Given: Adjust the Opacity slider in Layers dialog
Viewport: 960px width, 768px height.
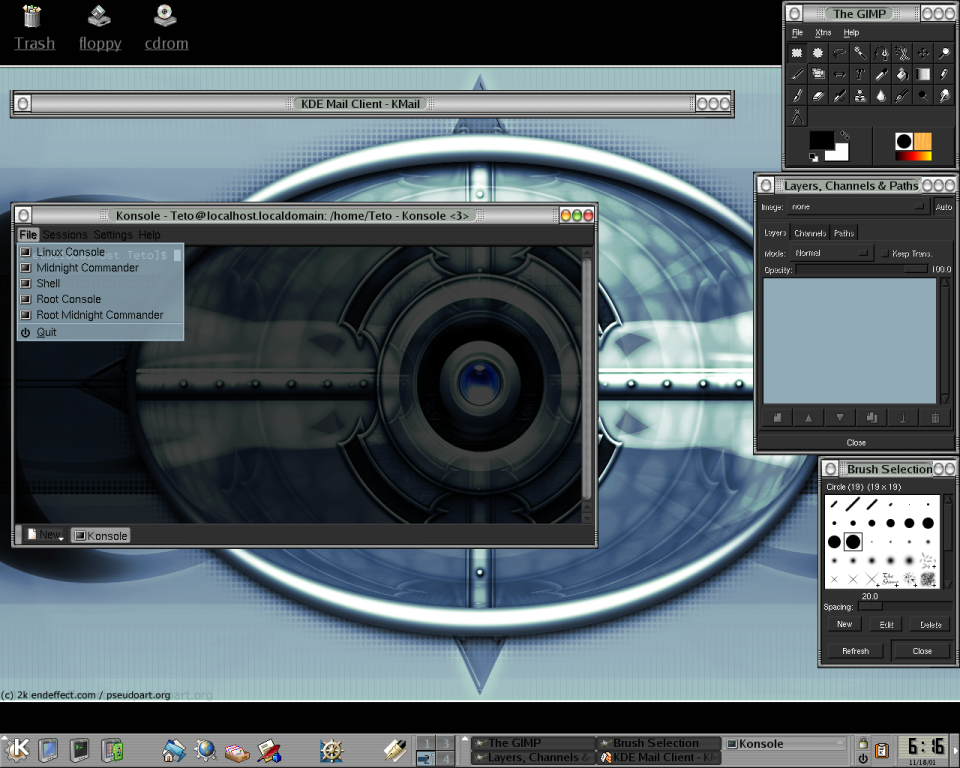Looking at the screenshot, I should pos(861,269).
